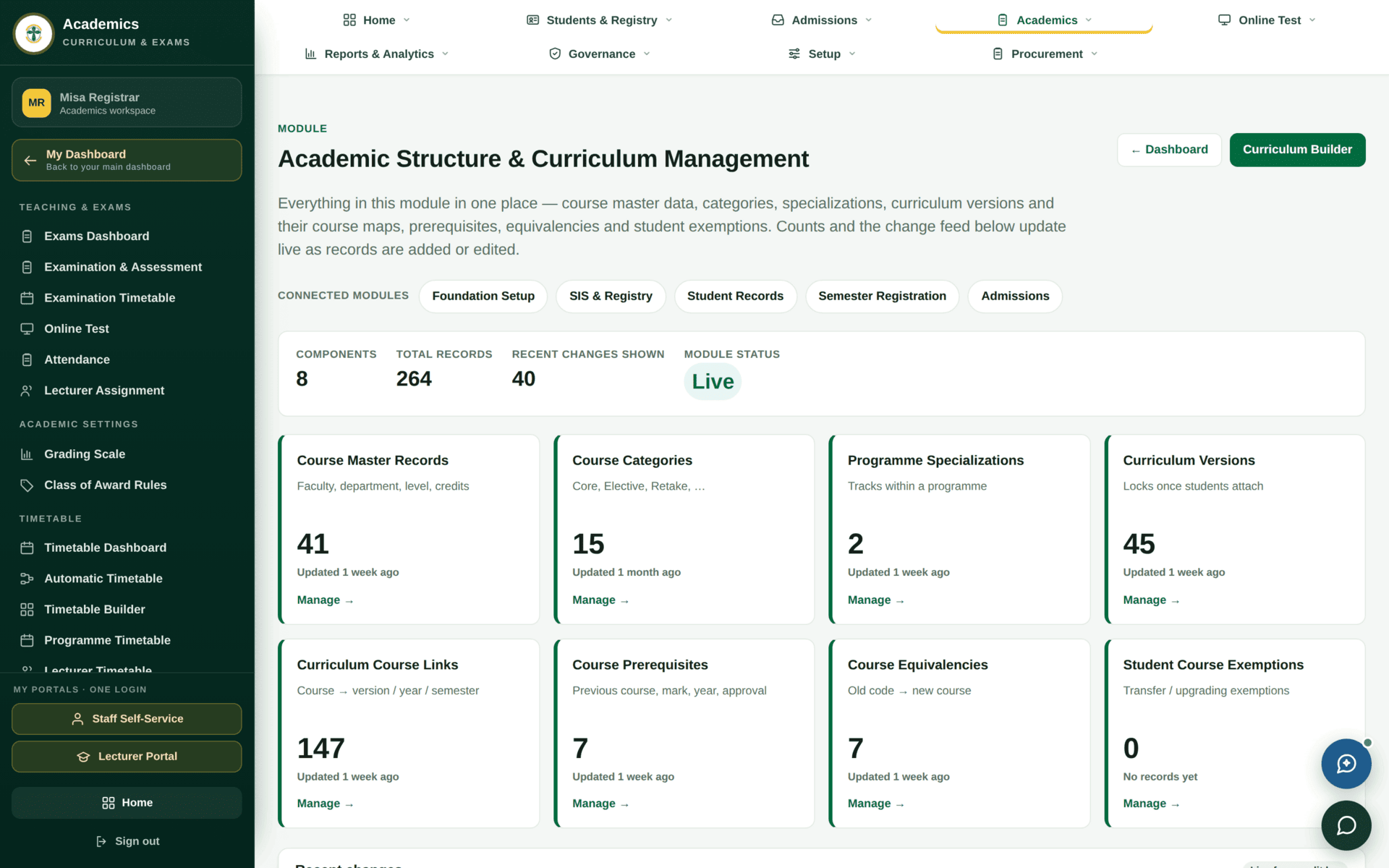Open Class of Award Rules
Screen dimensions: 1389x868
click(x=127, y=485)
